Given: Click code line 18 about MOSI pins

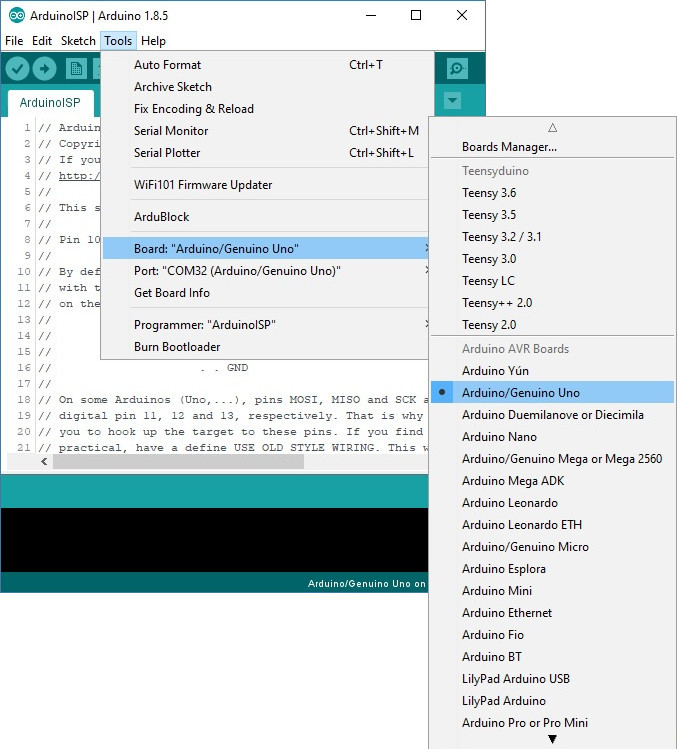Looking at the screenshot, I should (x=233, y=399).
